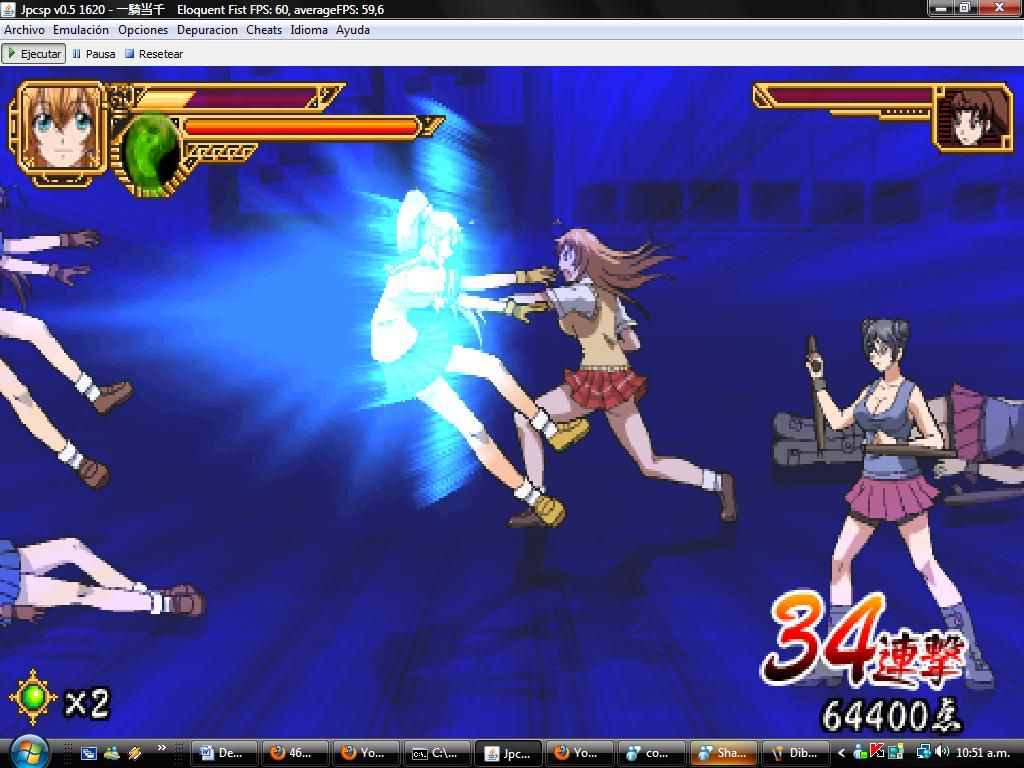Click the network connection tray icon
1024x768 pixels.
click(924, 752)
